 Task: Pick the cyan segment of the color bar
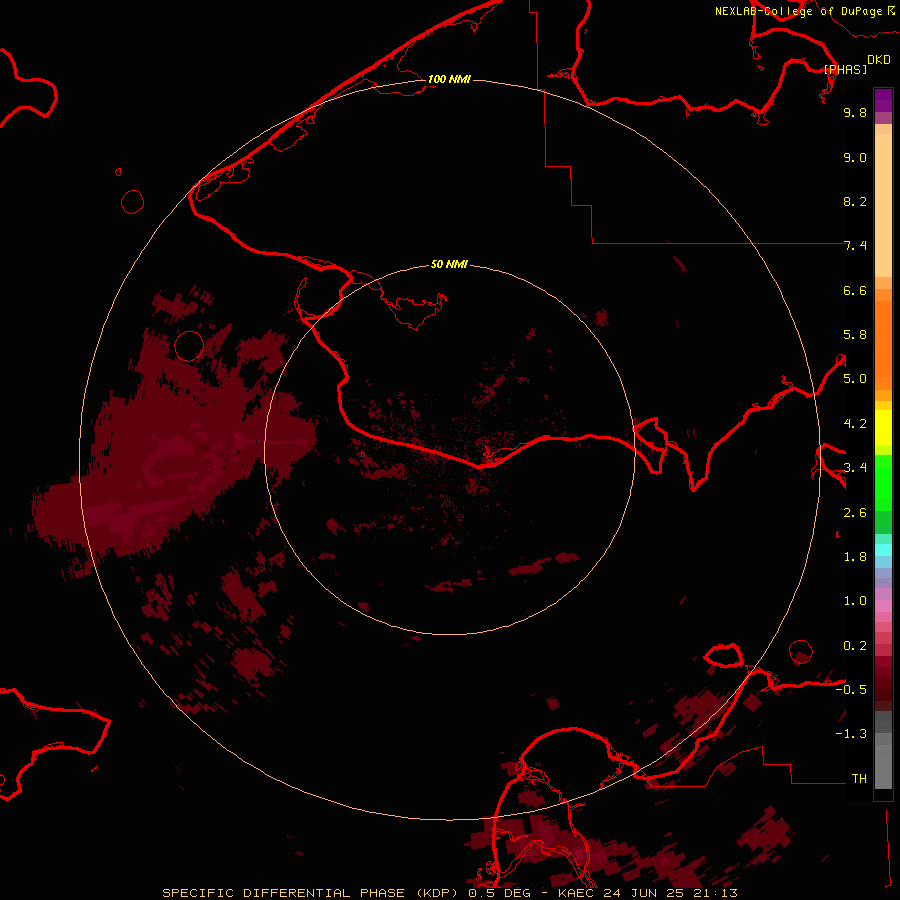pyautogui.click(x=883, y=550)
